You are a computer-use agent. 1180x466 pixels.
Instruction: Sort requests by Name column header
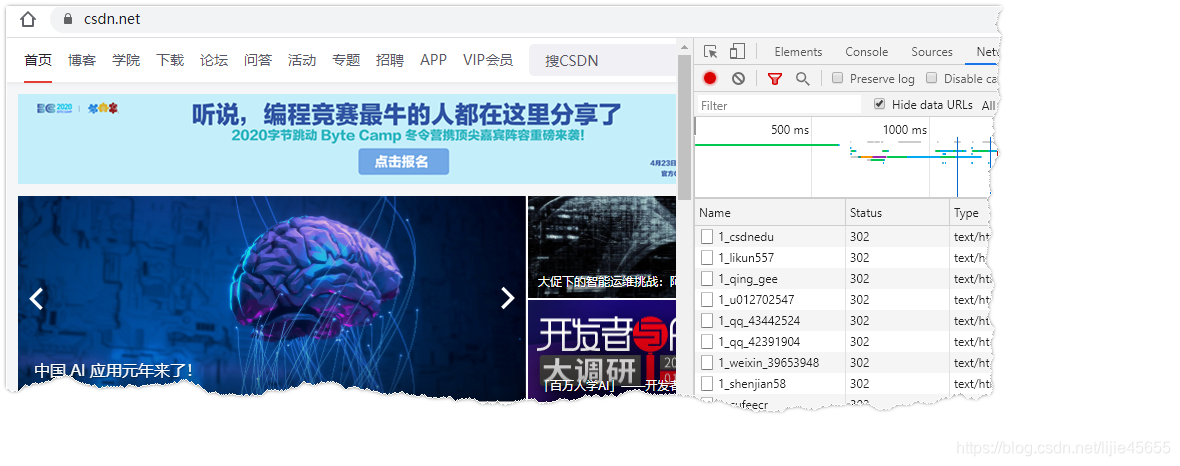click(770, 212)
